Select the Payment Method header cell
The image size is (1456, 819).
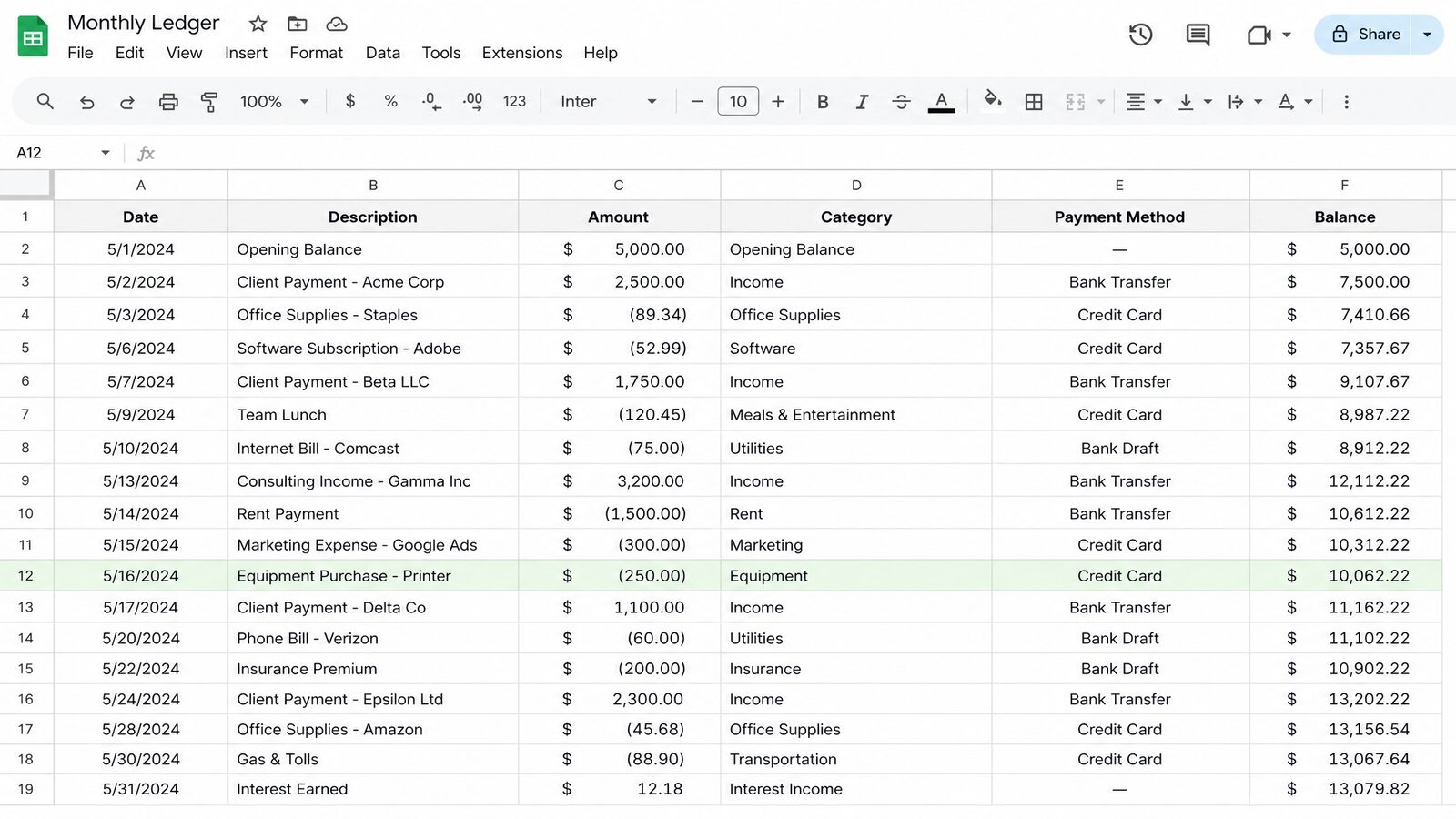(x=1119, y=217)
